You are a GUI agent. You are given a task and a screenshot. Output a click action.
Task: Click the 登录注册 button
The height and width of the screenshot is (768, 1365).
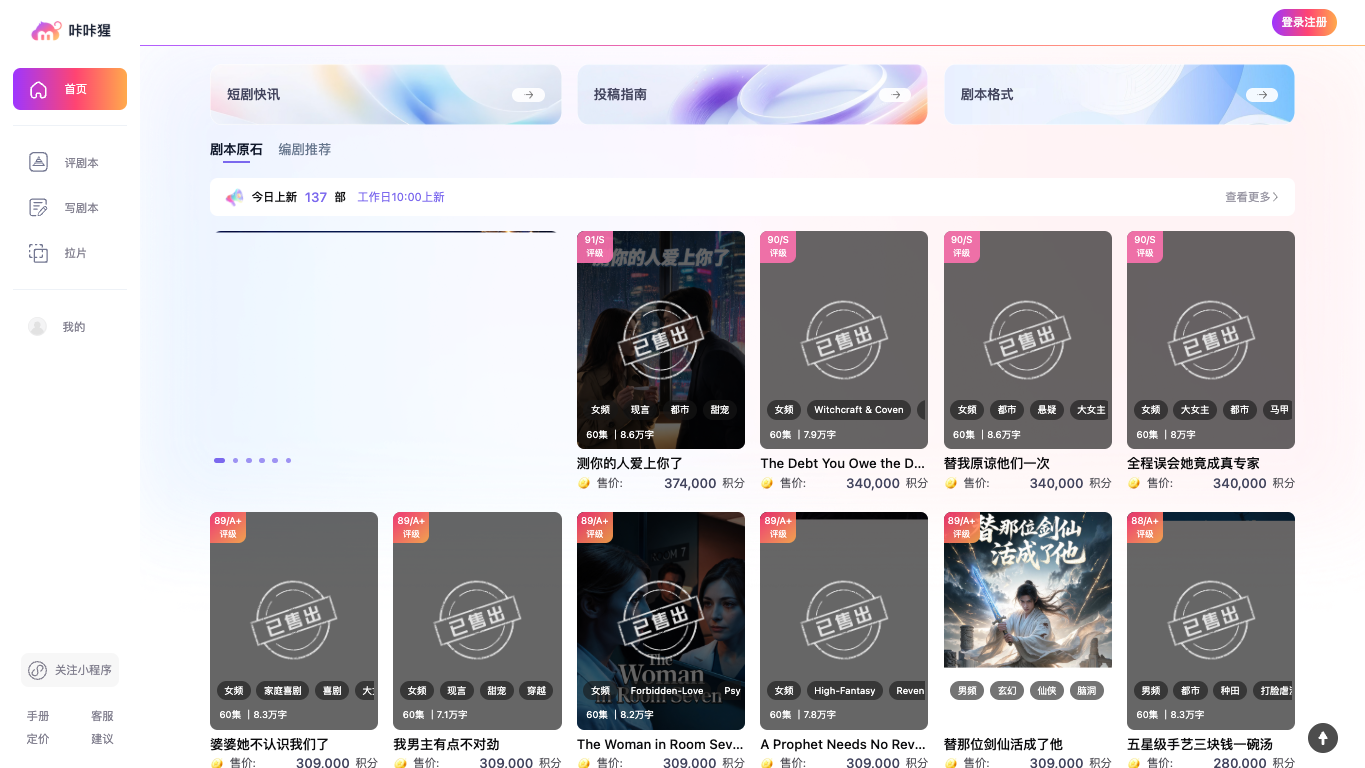coord(1304,22)
